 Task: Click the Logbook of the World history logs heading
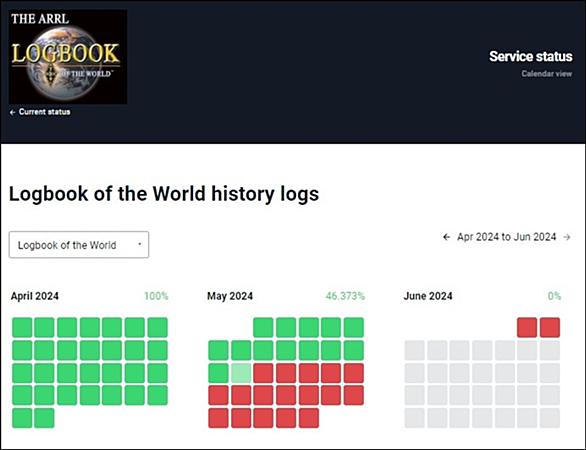(164, 194)
